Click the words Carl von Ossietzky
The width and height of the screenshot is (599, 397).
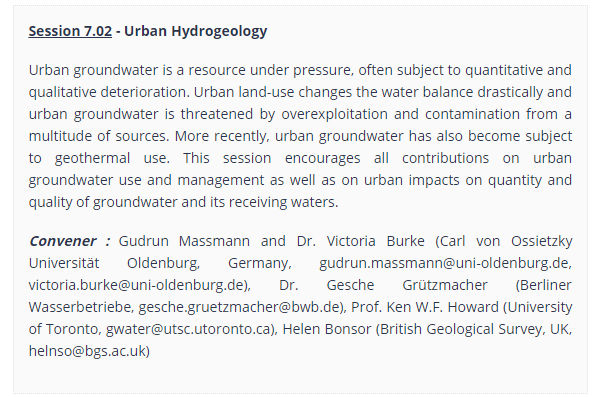[x=506, y=241]
